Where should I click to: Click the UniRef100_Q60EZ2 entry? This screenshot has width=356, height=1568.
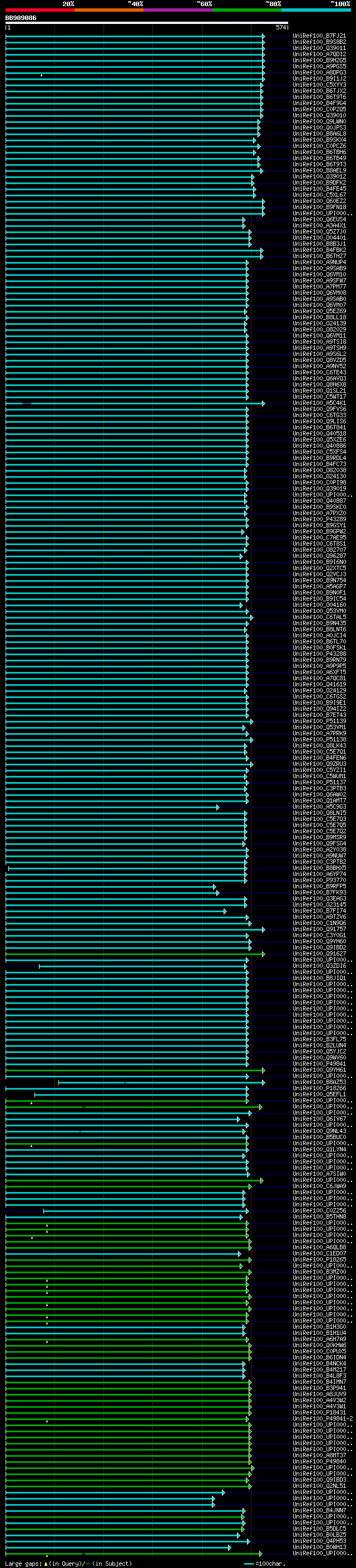[x=319, y=201]
